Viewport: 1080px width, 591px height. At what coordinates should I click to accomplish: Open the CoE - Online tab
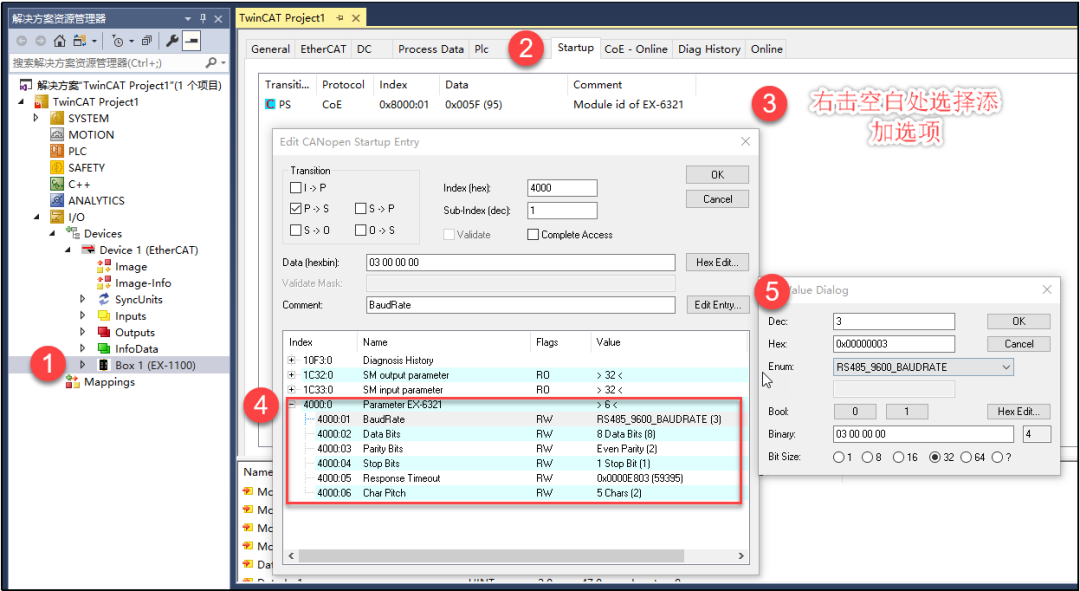pyautogui.click(x=636, y=49)
